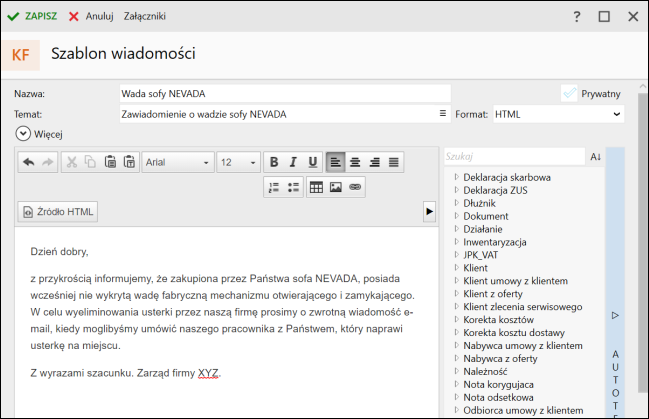Screen dimensions: 649x419
Task: Open Załączniki attachments
Action: click(x=144, y=16)
